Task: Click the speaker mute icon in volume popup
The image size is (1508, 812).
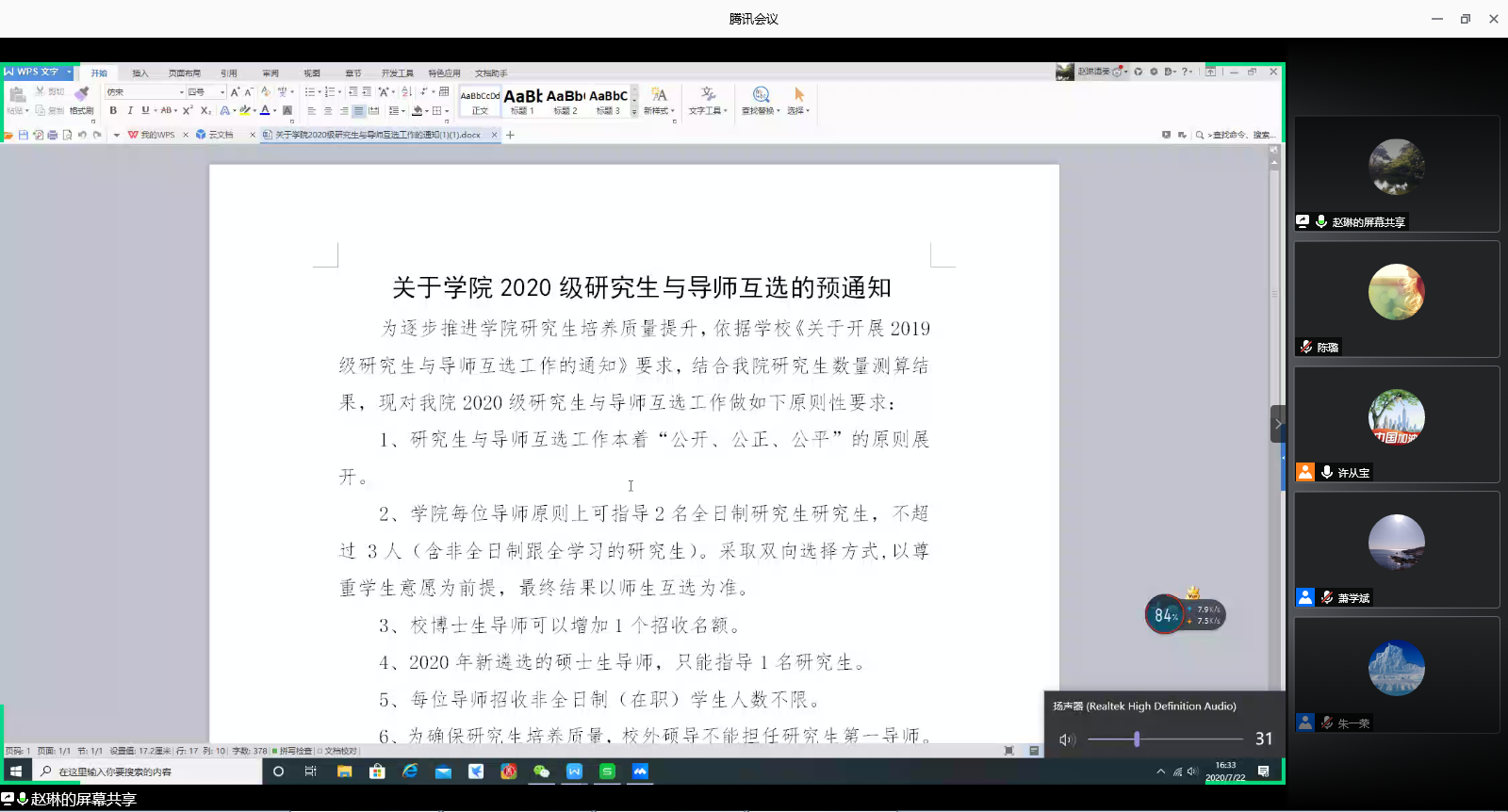Action: tap(1066, 739)
